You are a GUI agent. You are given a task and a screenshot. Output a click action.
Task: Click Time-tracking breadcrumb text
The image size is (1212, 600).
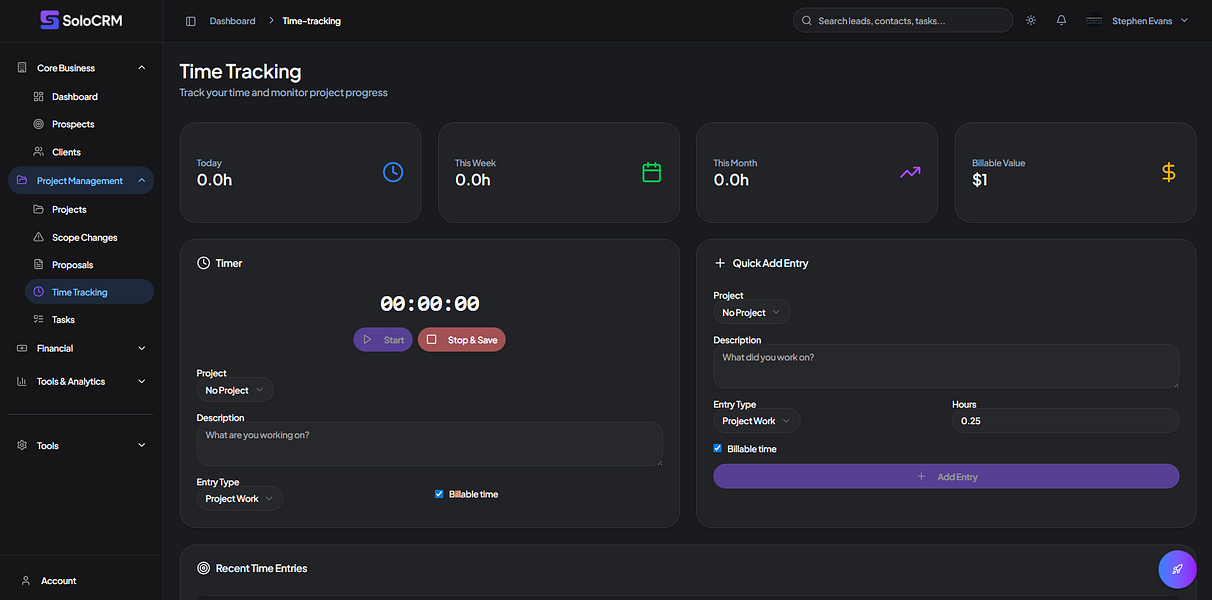click(311, 21)
